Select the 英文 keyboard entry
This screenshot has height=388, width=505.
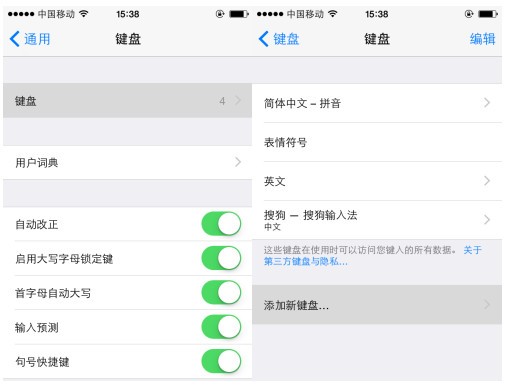coord(377,181)
